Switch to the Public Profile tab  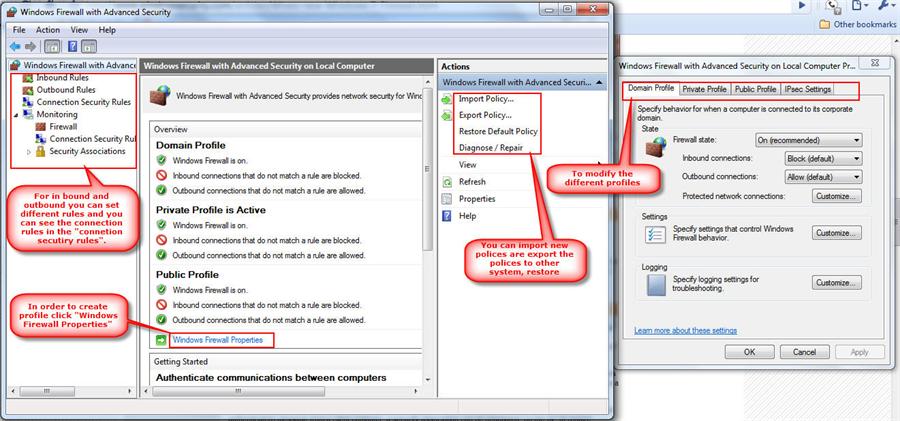click(755, 90)
